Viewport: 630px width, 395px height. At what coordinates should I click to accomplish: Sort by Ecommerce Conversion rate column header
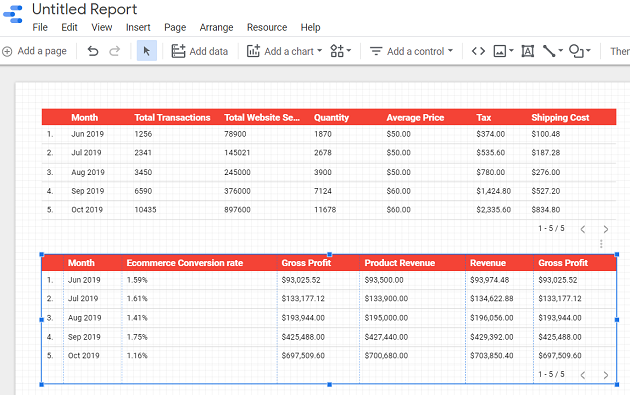click(x=184, y=263)
